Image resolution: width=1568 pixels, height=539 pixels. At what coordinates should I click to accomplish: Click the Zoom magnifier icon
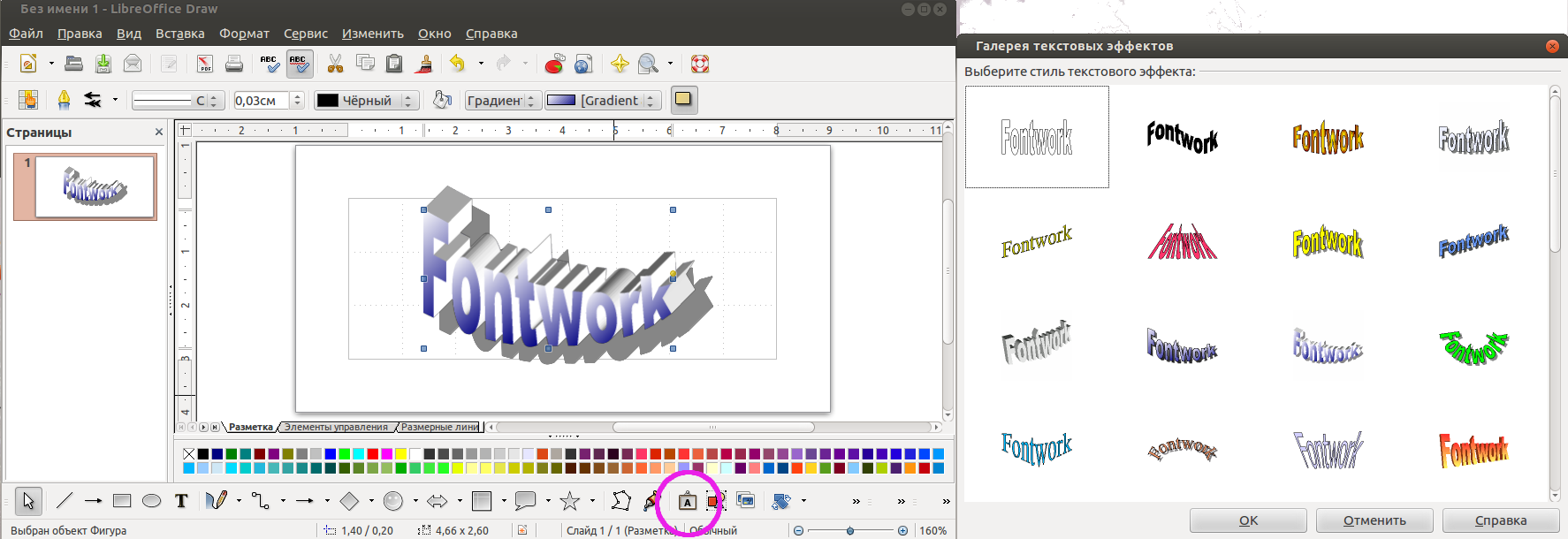648,64
